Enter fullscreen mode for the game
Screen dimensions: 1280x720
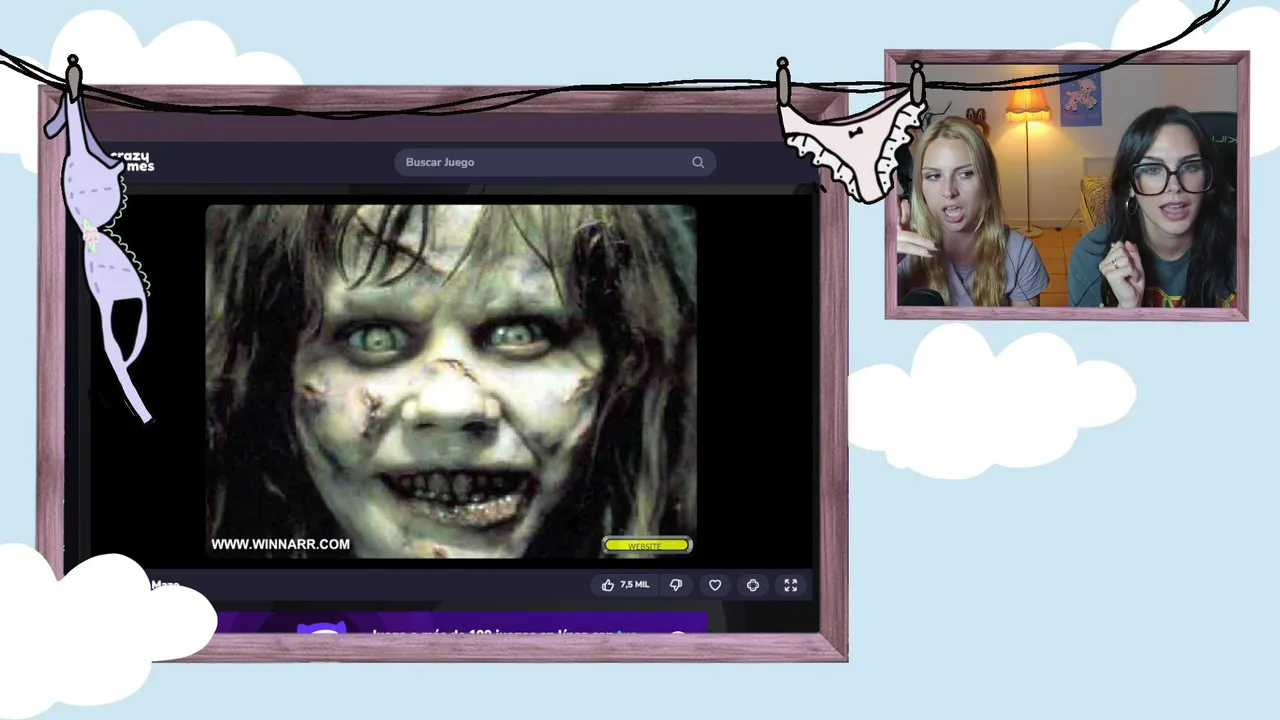(x=791, y=585)
